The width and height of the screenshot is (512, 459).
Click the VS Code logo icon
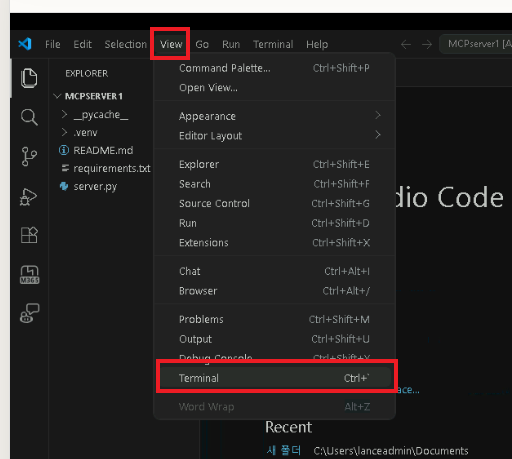click(25, 44)
